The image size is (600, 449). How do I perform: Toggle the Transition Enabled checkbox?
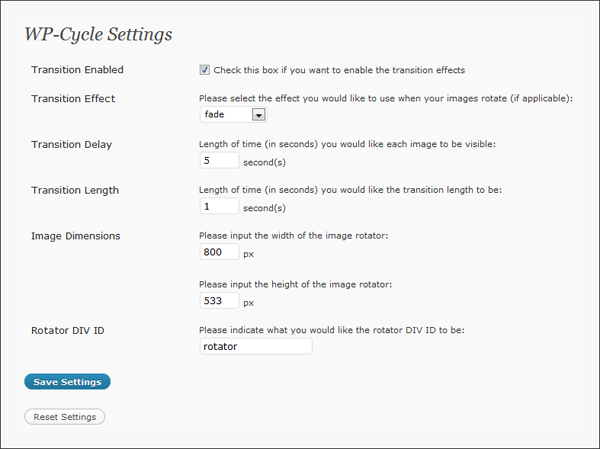[x=205, y=70]
